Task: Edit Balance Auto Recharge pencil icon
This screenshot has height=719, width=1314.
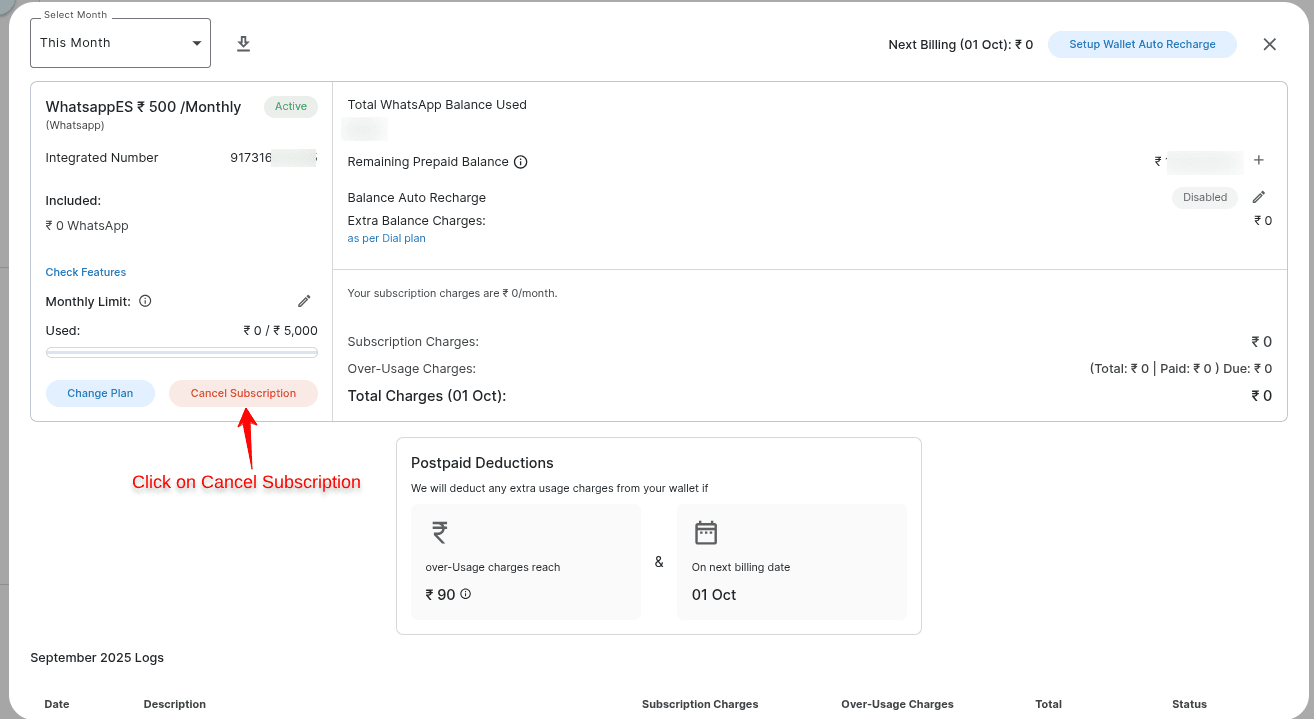Action: 1259,197
